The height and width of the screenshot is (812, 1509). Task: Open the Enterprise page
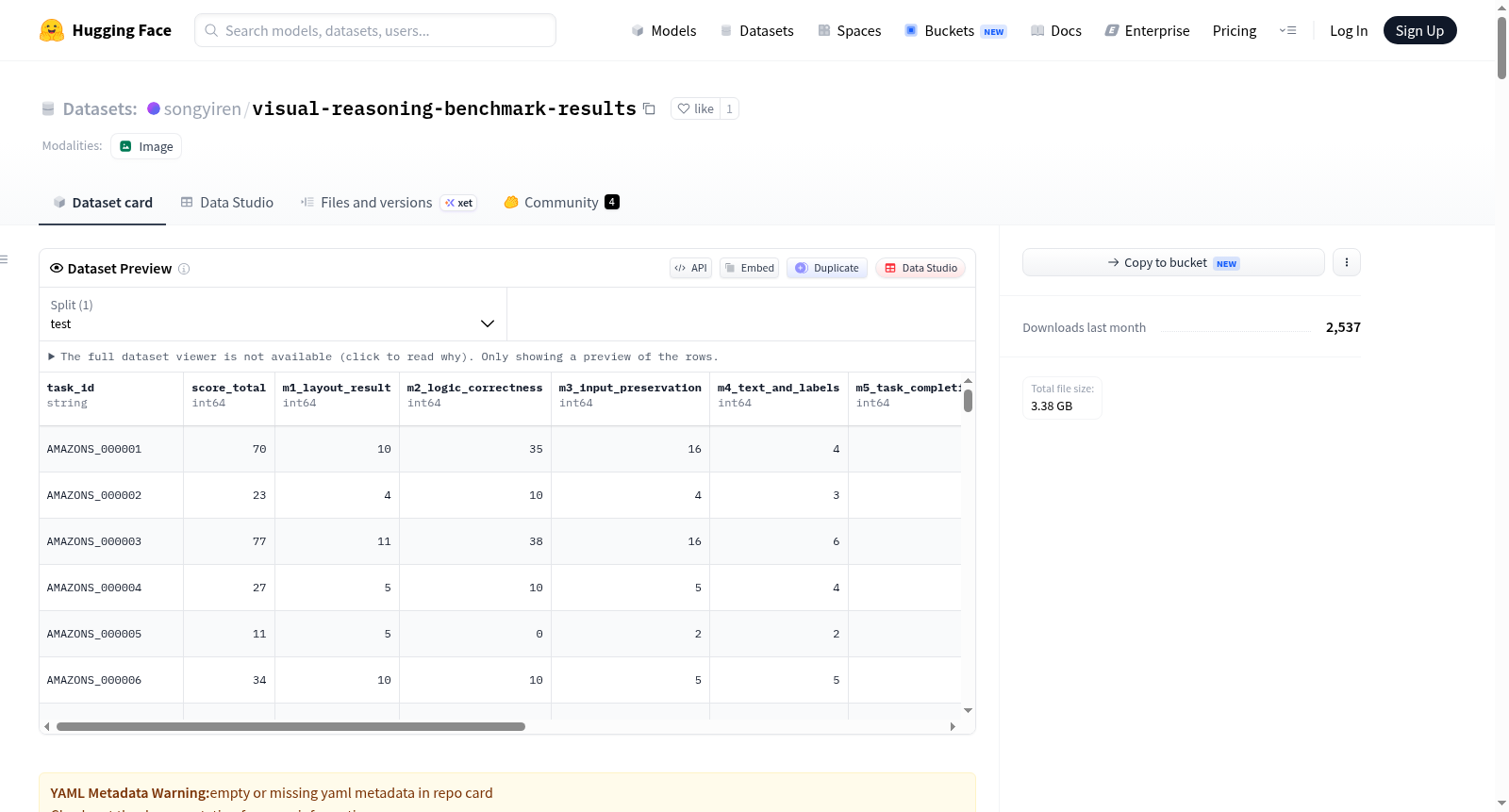pyautogui.click(x=1147, y=30)
